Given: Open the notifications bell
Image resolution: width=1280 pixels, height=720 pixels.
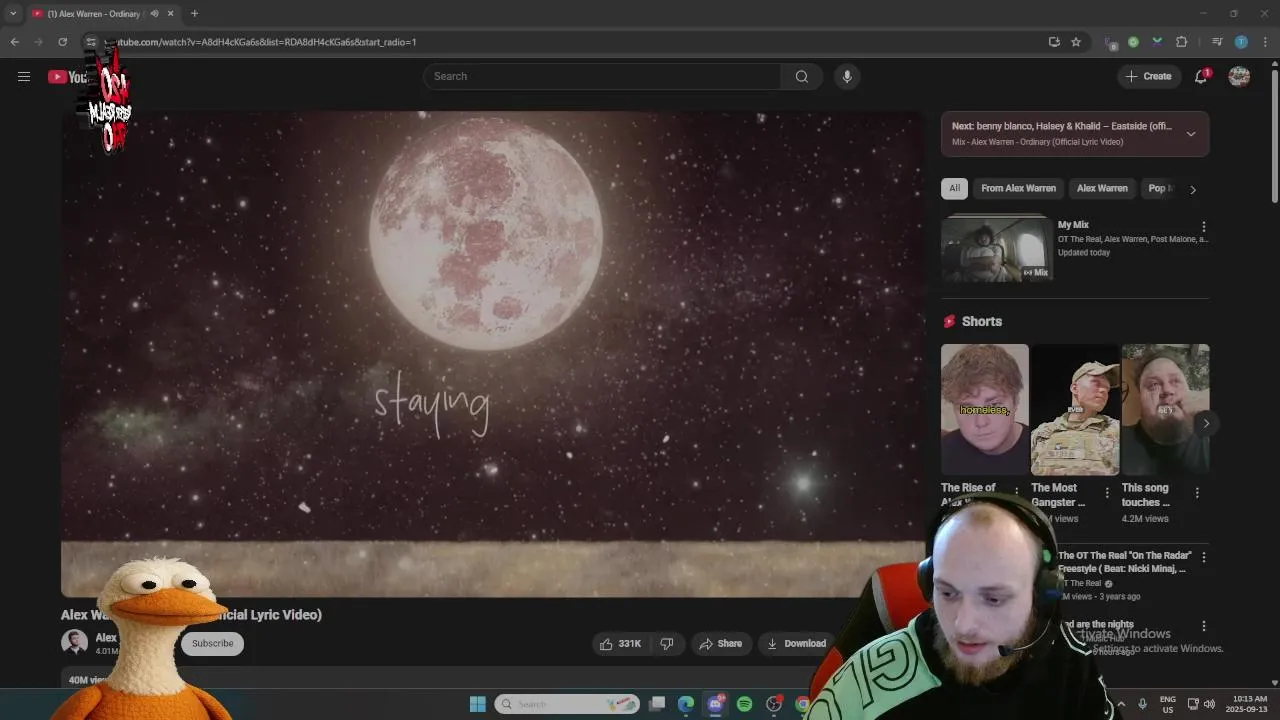Looking at the screenshot, I should click(1202, 77).
